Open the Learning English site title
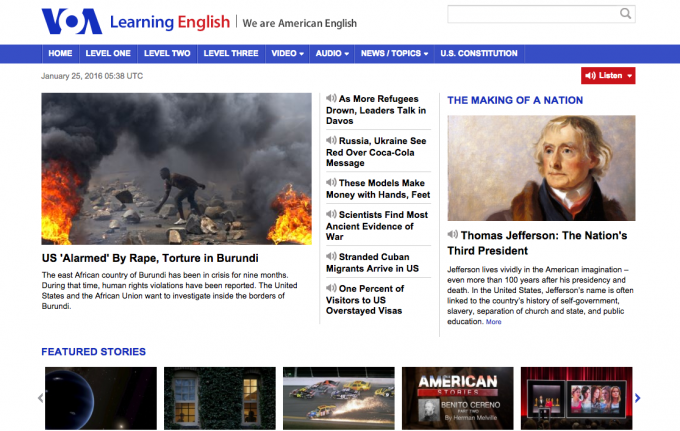This screenshot has height=431, width=680. [170, 22]
